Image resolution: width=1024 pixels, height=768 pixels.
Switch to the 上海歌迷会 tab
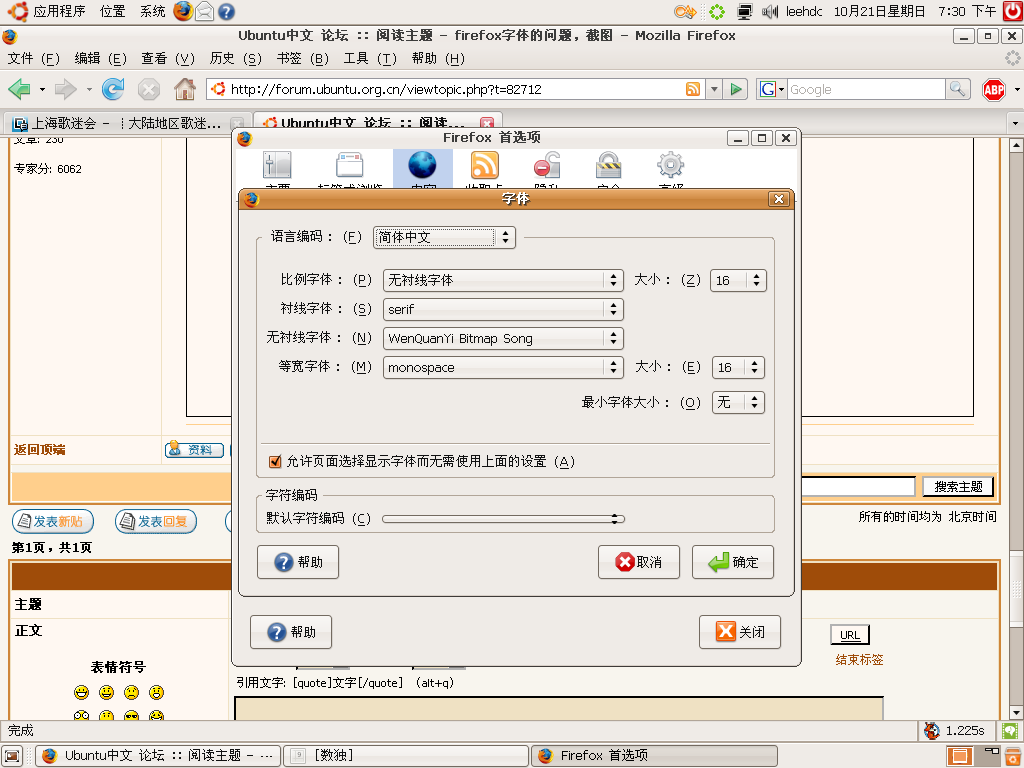point(127,123)
